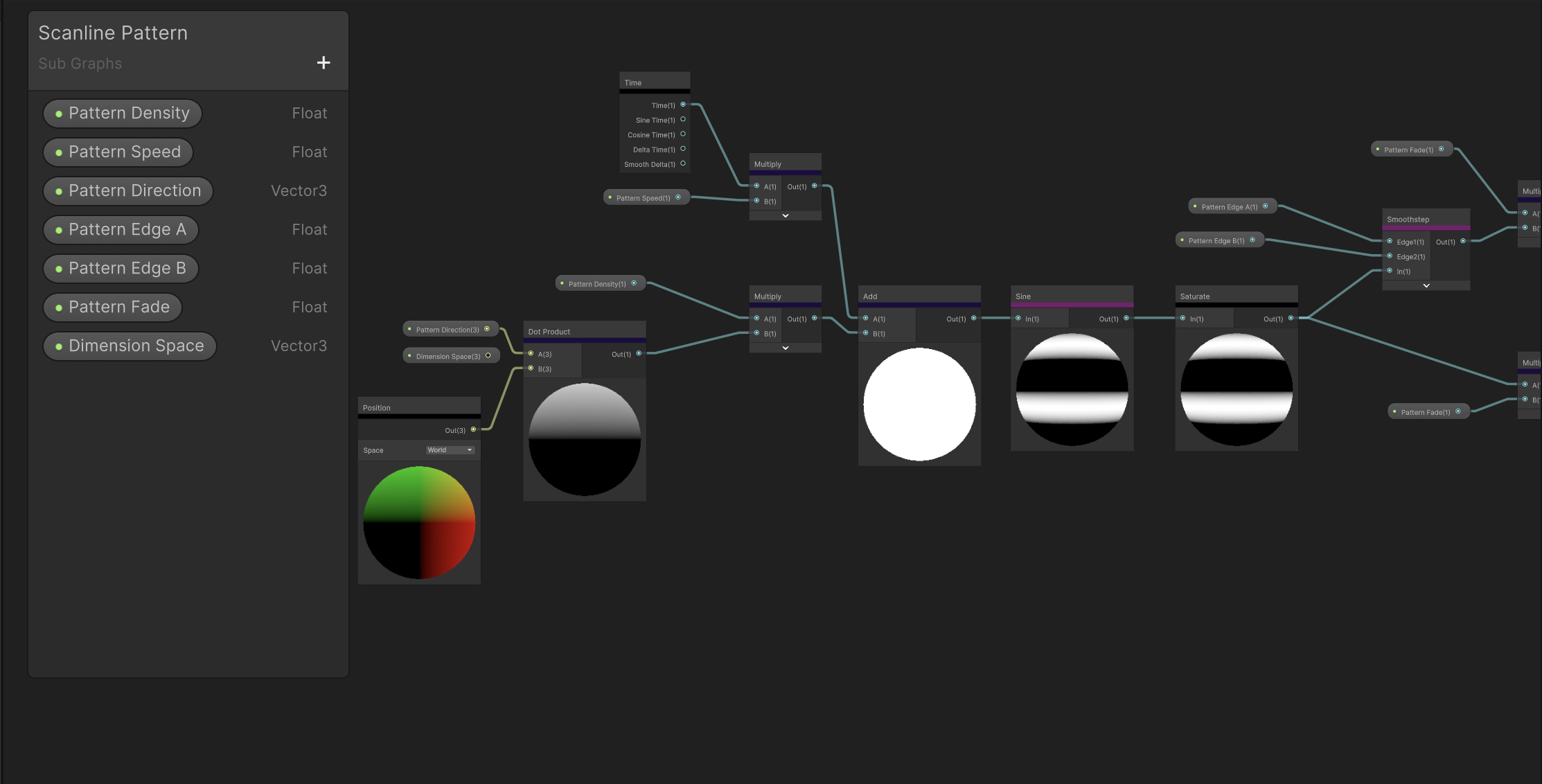The width and height of the screenshot is (1542, 784).
Task: Click plus to add a new blackboard property
Action: 323,62
